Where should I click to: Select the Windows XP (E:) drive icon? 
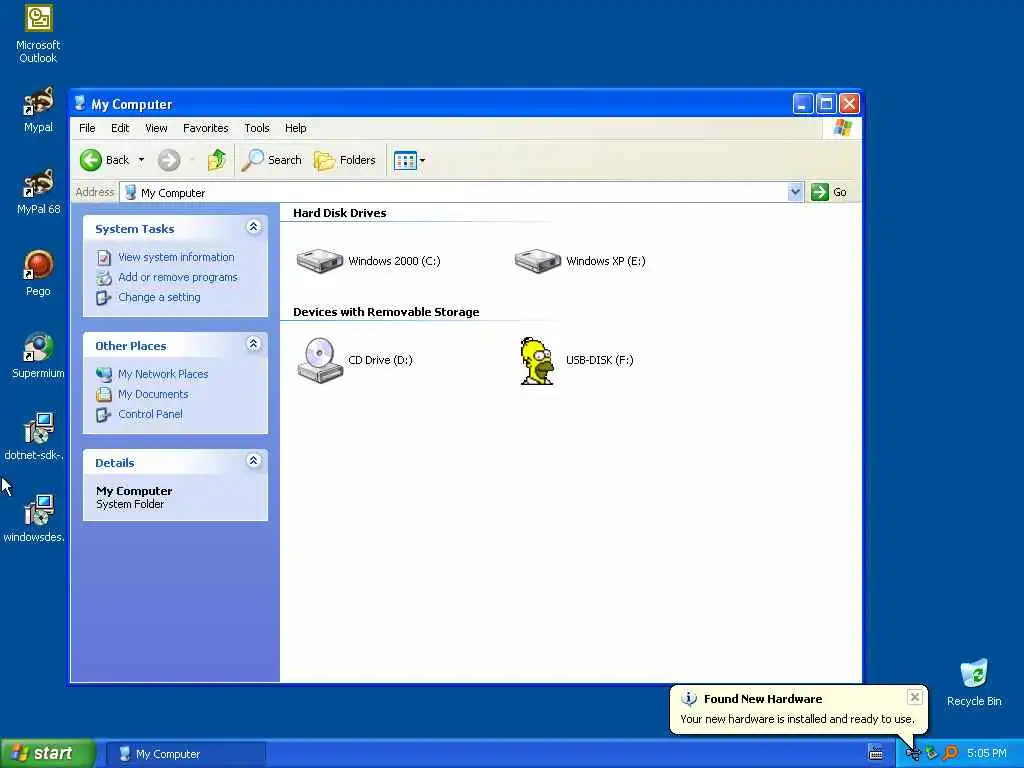tap(537, 261)
